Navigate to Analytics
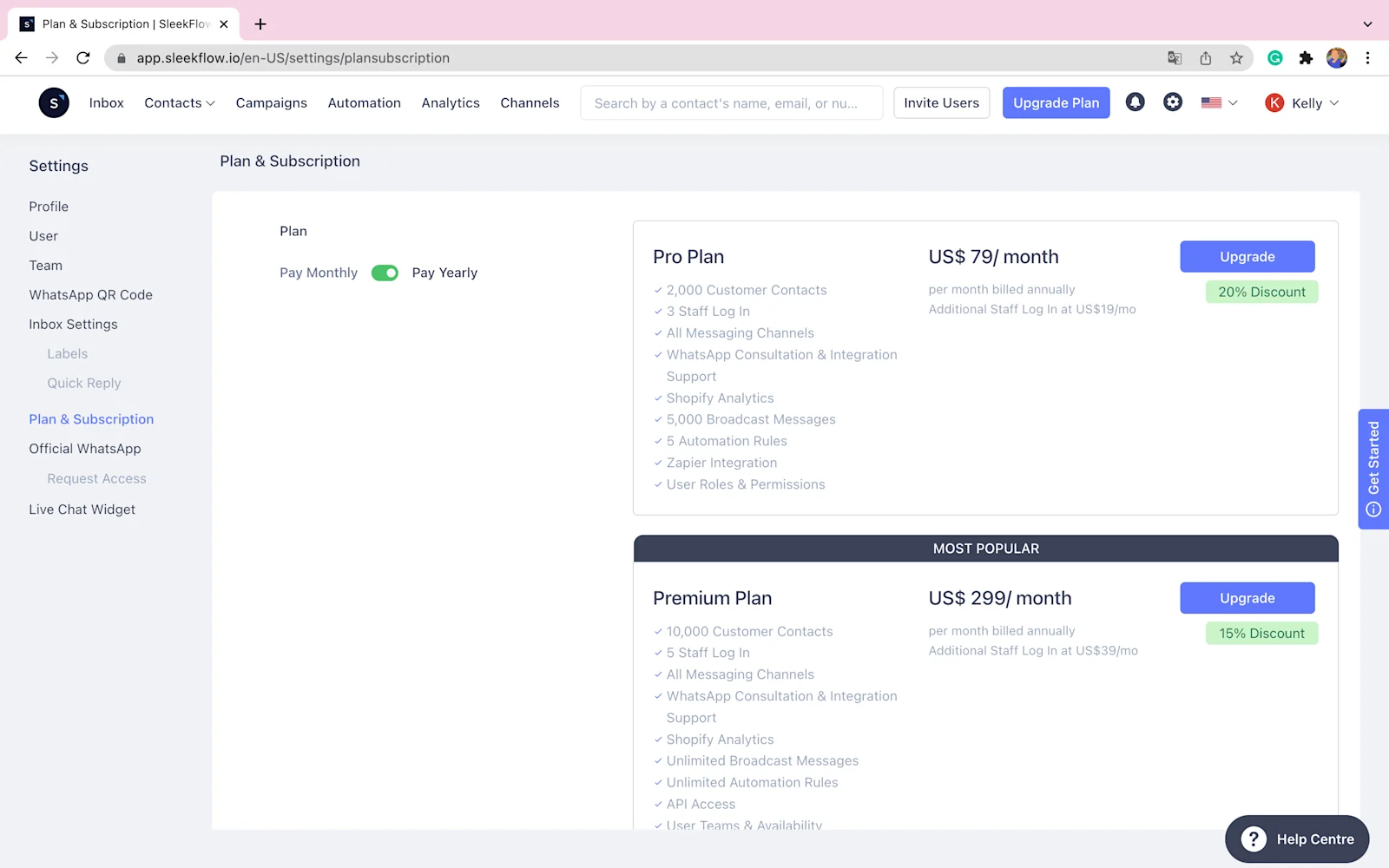This screenshot has width=1389, height=868. pos(451,103)
